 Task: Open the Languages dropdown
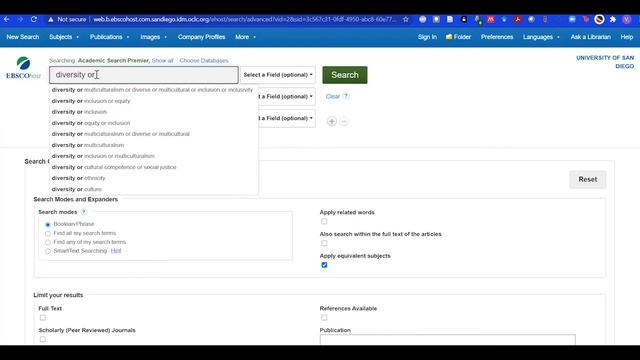(541, 37)
